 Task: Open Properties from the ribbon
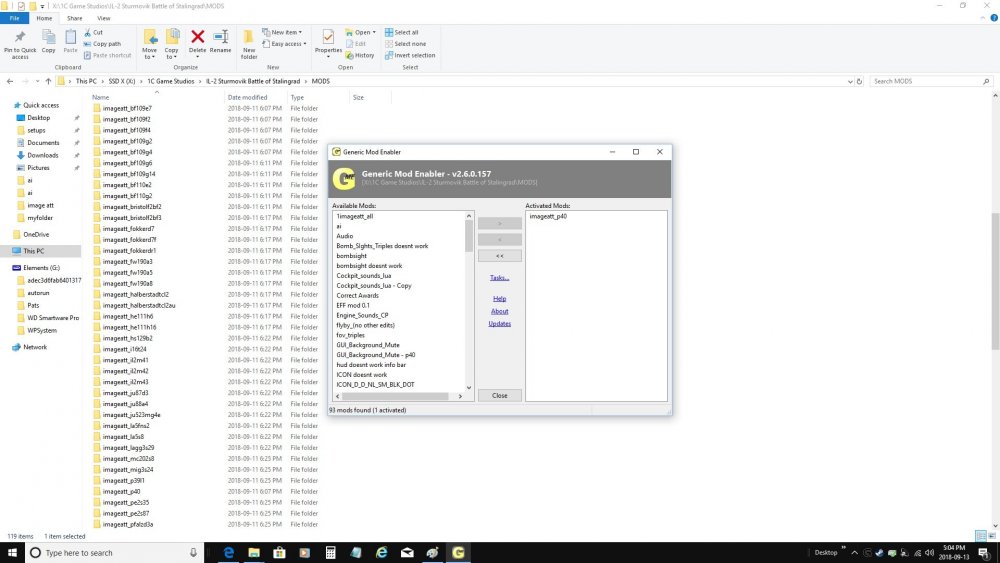328,41
